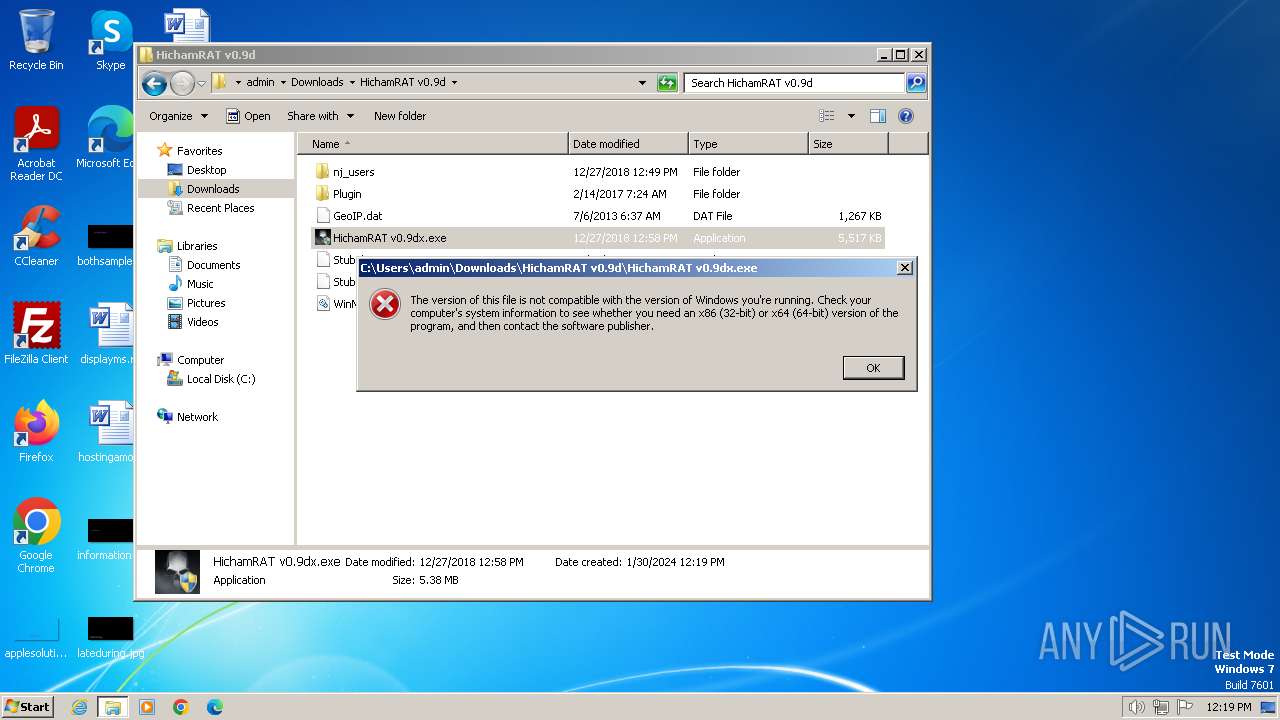This screenshot has width=1280, height=720.
Task: Open Local Disk (C:)
Action: [x=221, y=379]
